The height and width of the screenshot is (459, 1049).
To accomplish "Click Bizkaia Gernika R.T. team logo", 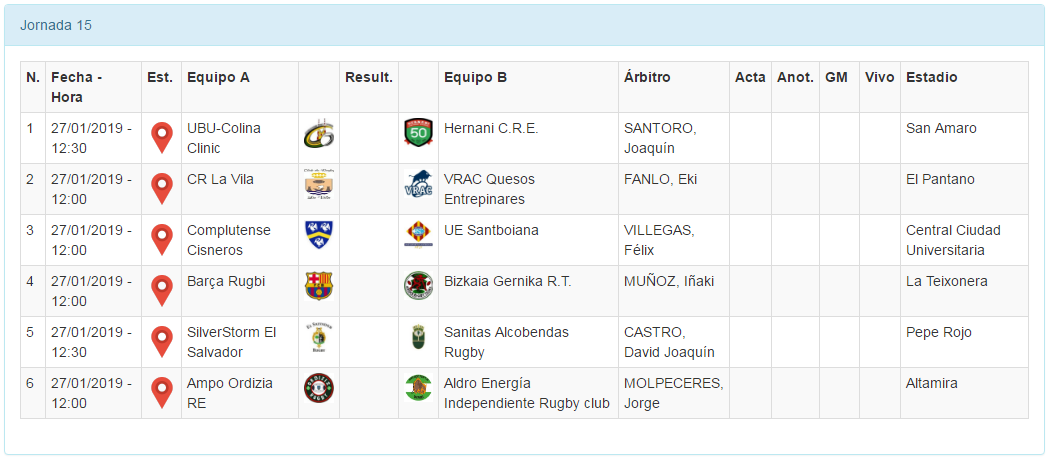I will coord(418,286).
